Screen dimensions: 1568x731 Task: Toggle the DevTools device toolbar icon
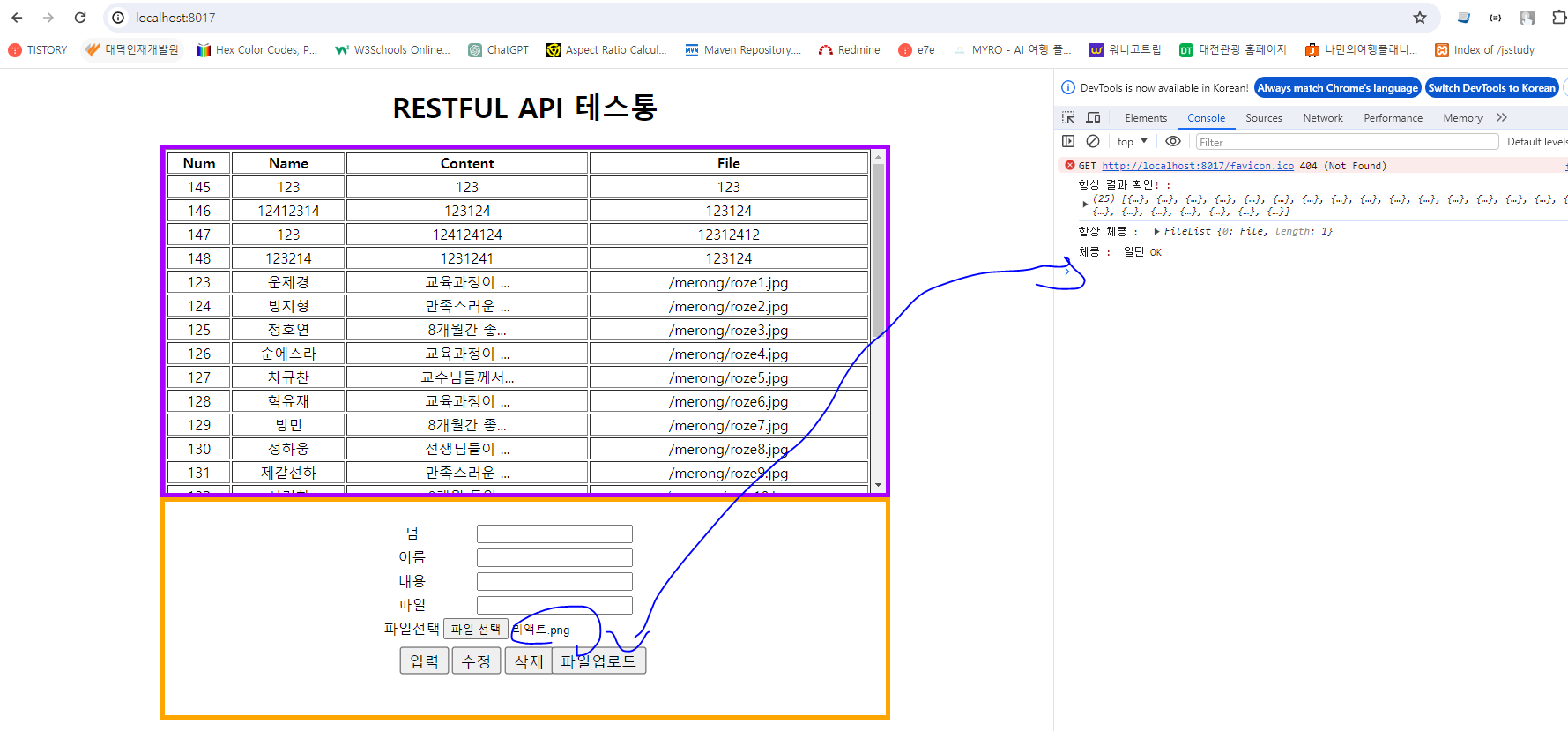[1093, 117]
